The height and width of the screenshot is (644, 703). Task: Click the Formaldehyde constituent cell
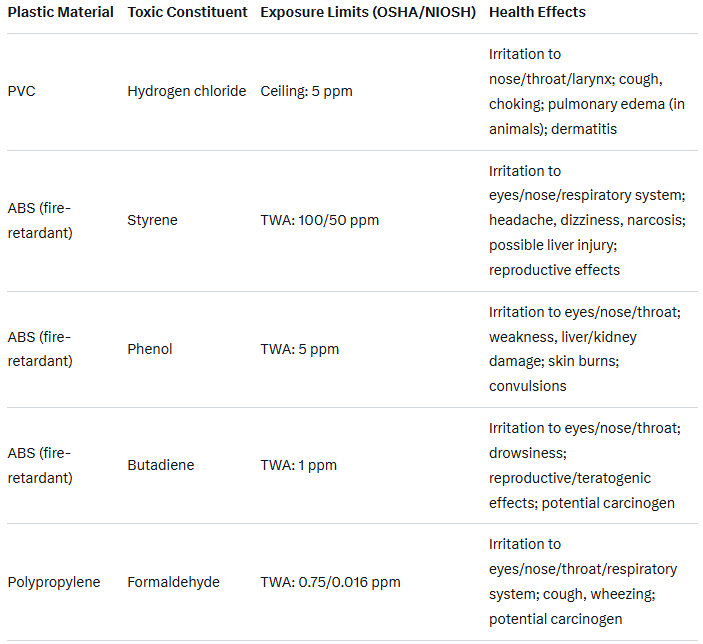173,582
